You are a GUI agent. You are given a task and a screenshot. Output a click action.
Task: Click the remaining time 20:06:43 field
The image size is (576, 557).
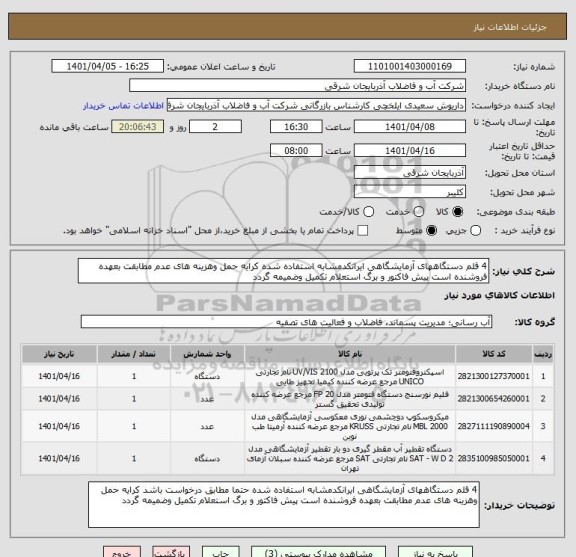pos(138,127)
